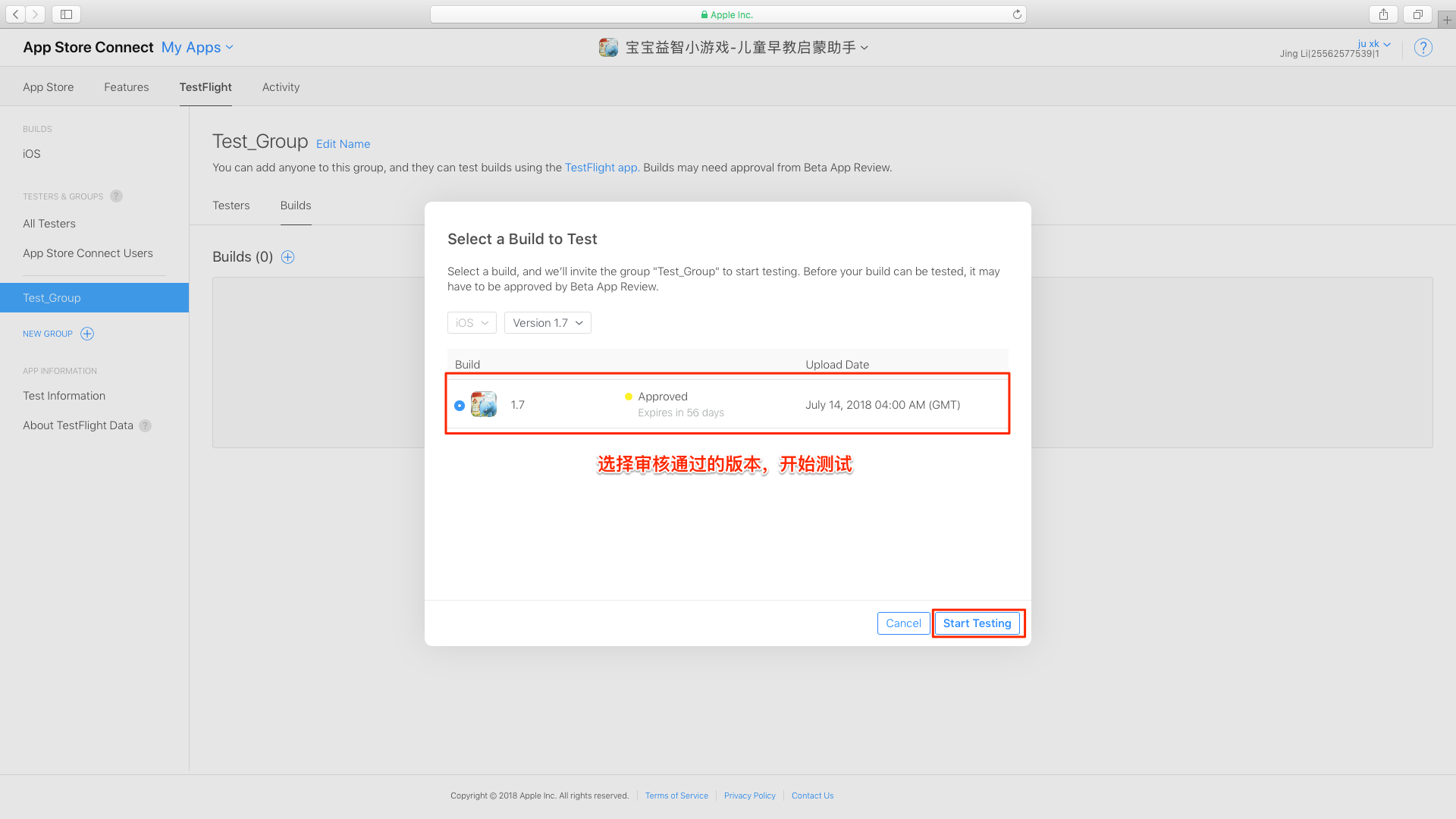The height and width of the screenshot is (819, 1456).
Task: Open the My Apps dropdown
Action: pos(197,47)
